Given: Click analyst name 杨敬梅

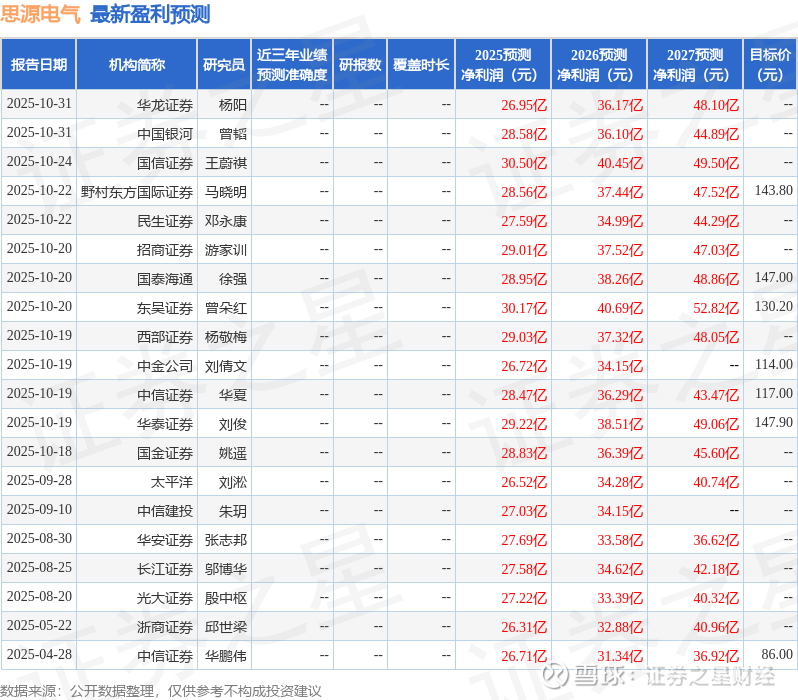Looking at the screenshot, I should pyautogui.click(x=226, y=338).
